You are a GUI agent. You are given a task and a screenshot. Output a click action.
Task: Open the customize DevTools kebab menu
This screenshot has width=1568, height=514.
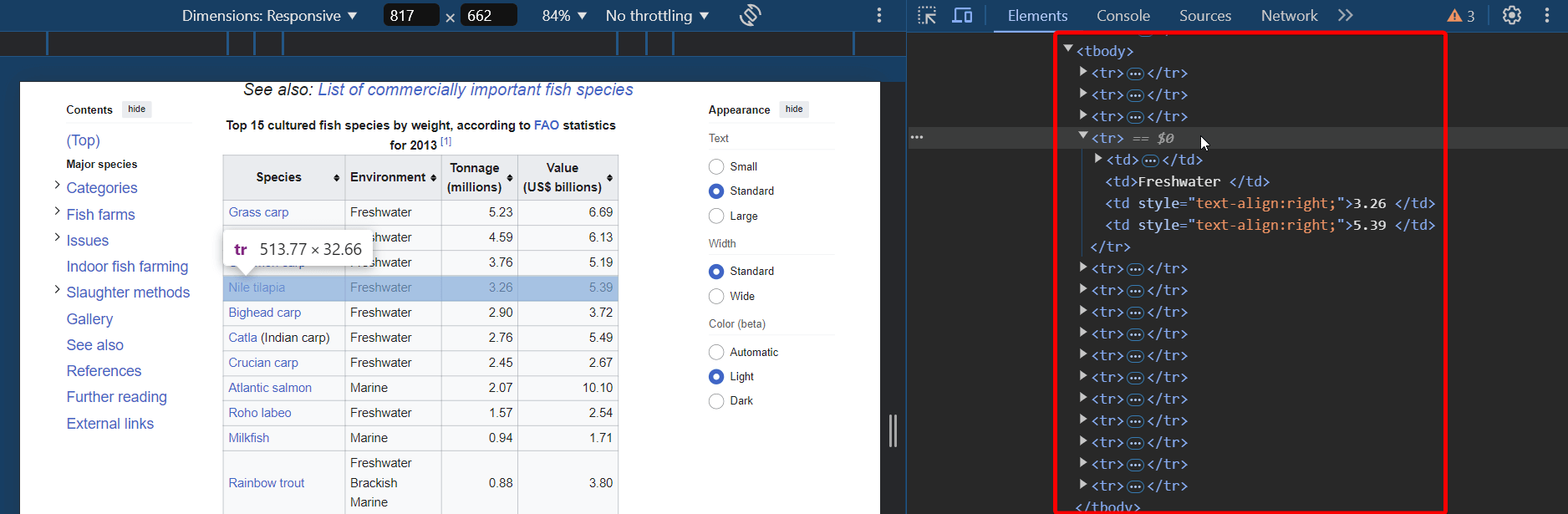tap(1547, 15)
